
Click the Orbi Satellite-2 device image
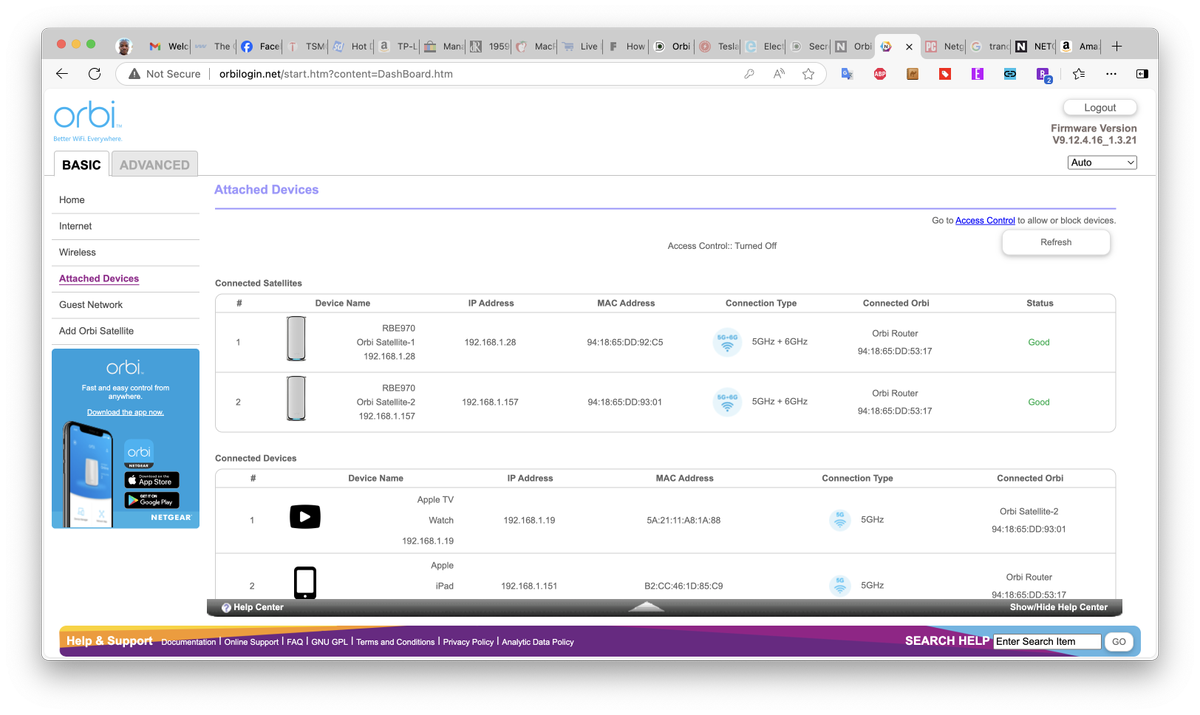pyautogui.click(x=296, y=398)
